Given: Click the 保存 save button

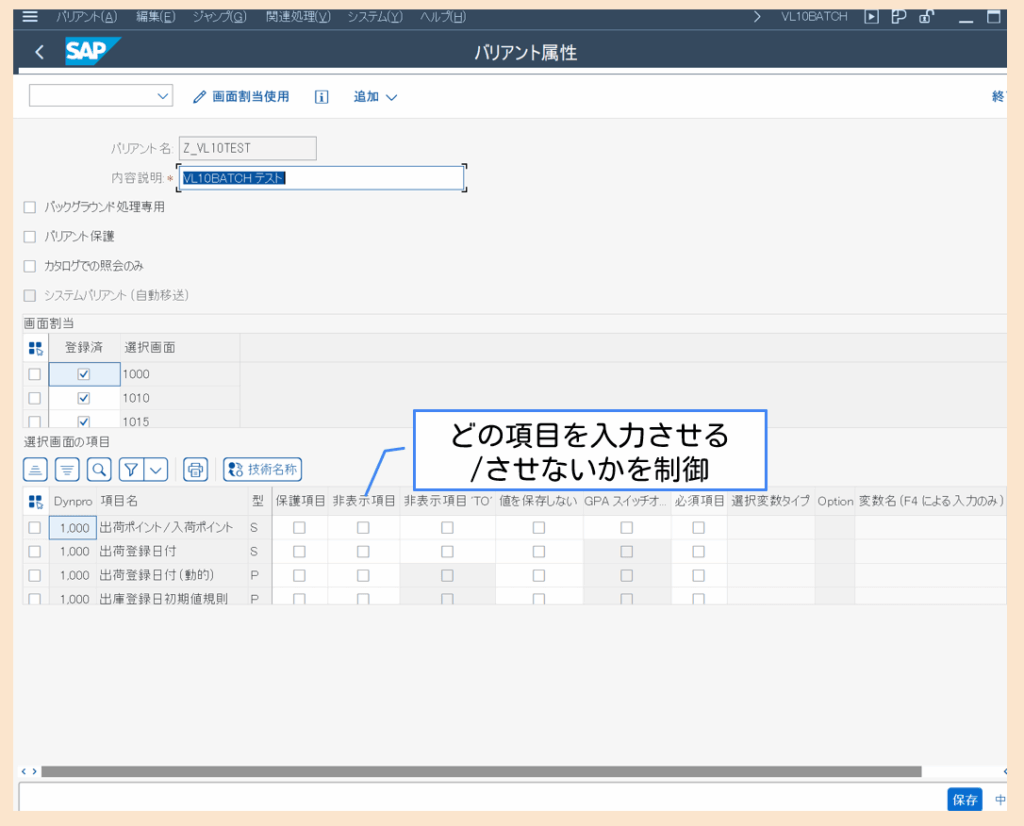Looking at the screenshot, I should (x=965, y=800).
